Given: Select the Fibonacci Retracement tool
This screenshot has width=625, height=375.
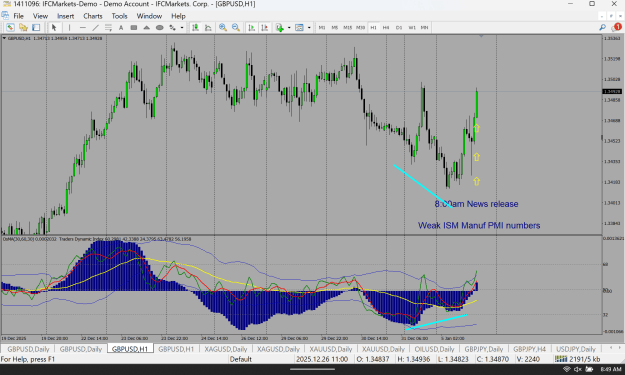Looking at the screenshot, I should 108,27.
